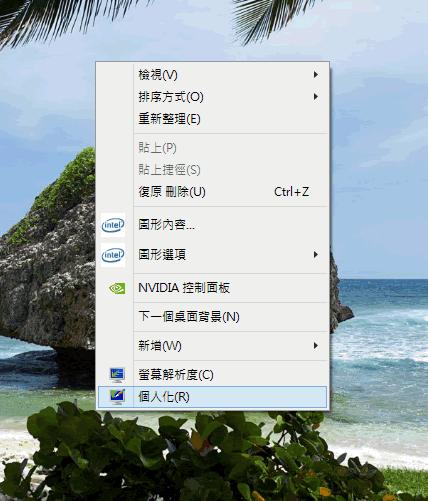Open NVIDIA 控制面板
The height and width of the screenshot is (501, 428).
[212, 288]
